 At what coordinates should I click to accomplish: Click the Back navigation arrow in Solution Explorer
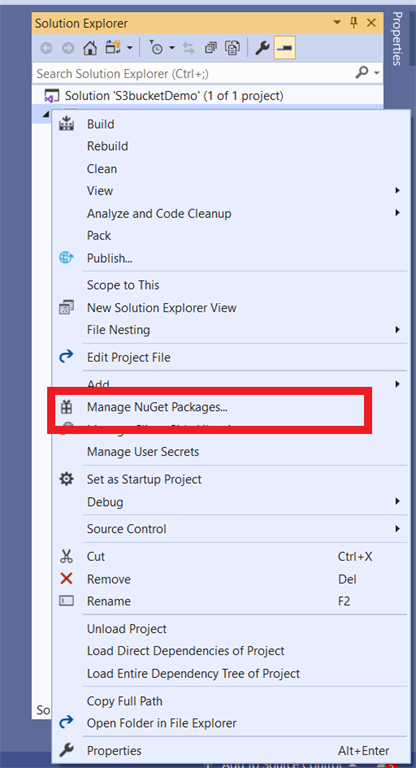tap(46, 48)
